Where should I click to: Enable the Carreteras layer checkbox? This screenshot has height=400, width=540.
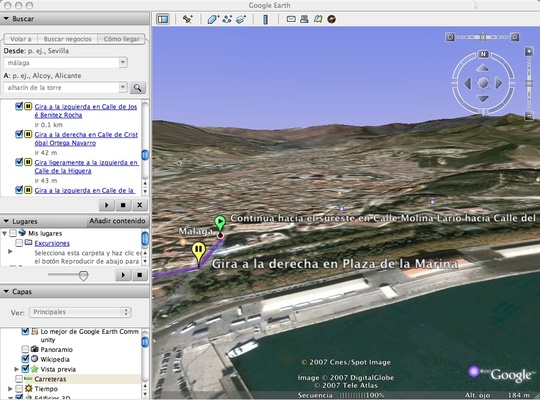[x=19, y=379]
